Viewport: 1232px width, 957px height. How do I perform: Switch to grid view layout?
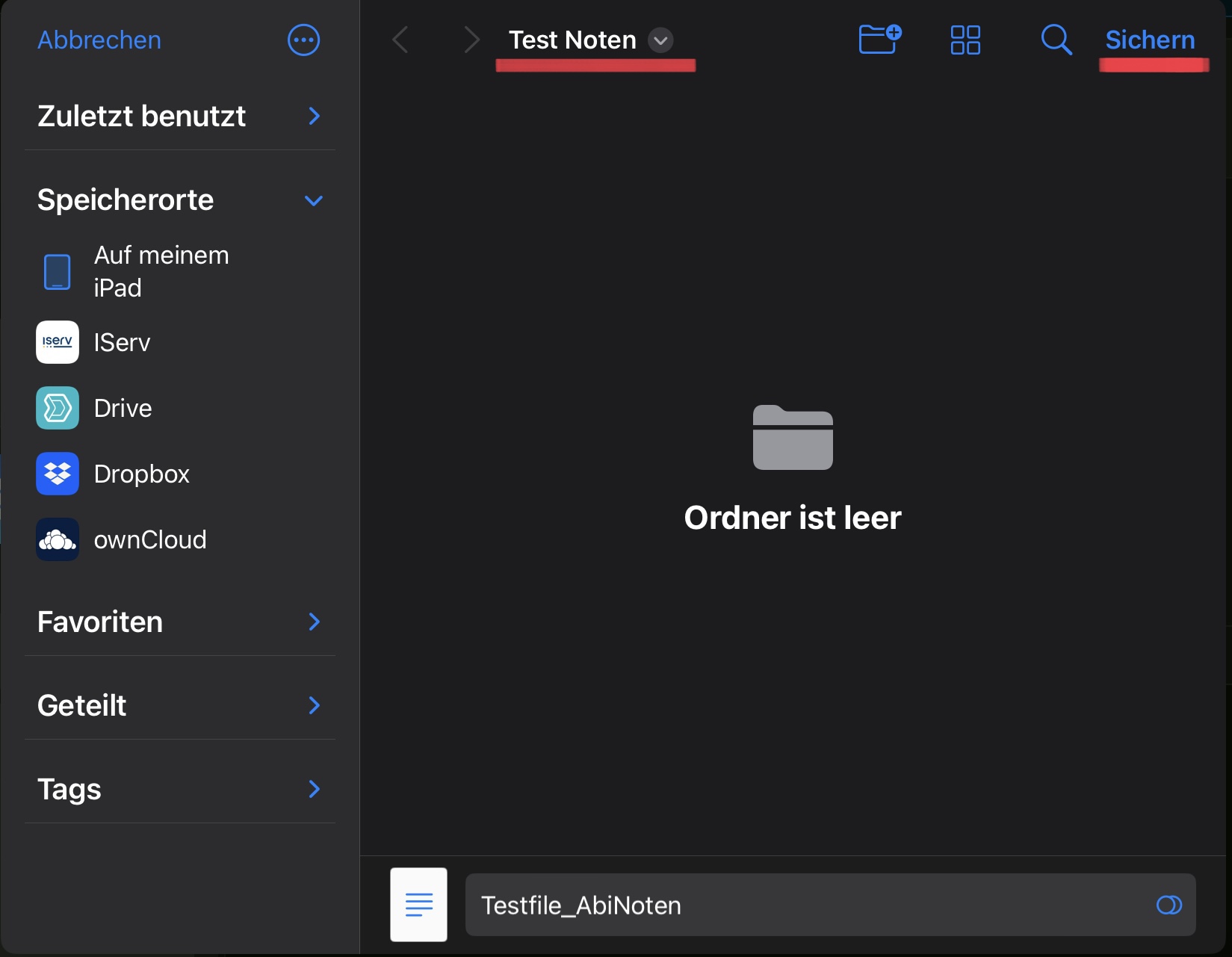tap(965, 40)
